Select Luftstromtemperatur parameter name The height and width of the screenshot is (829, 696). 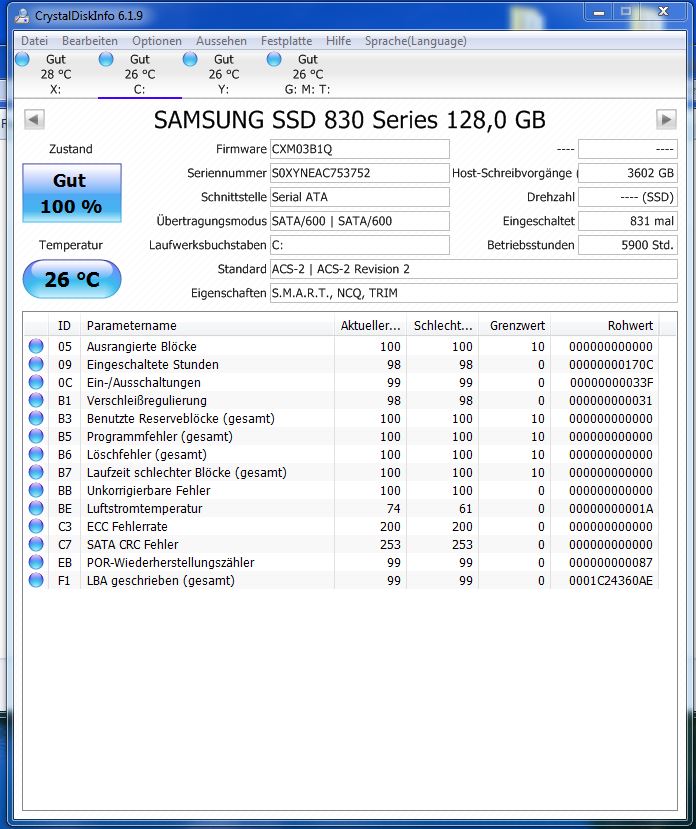[x=144, y=509]
